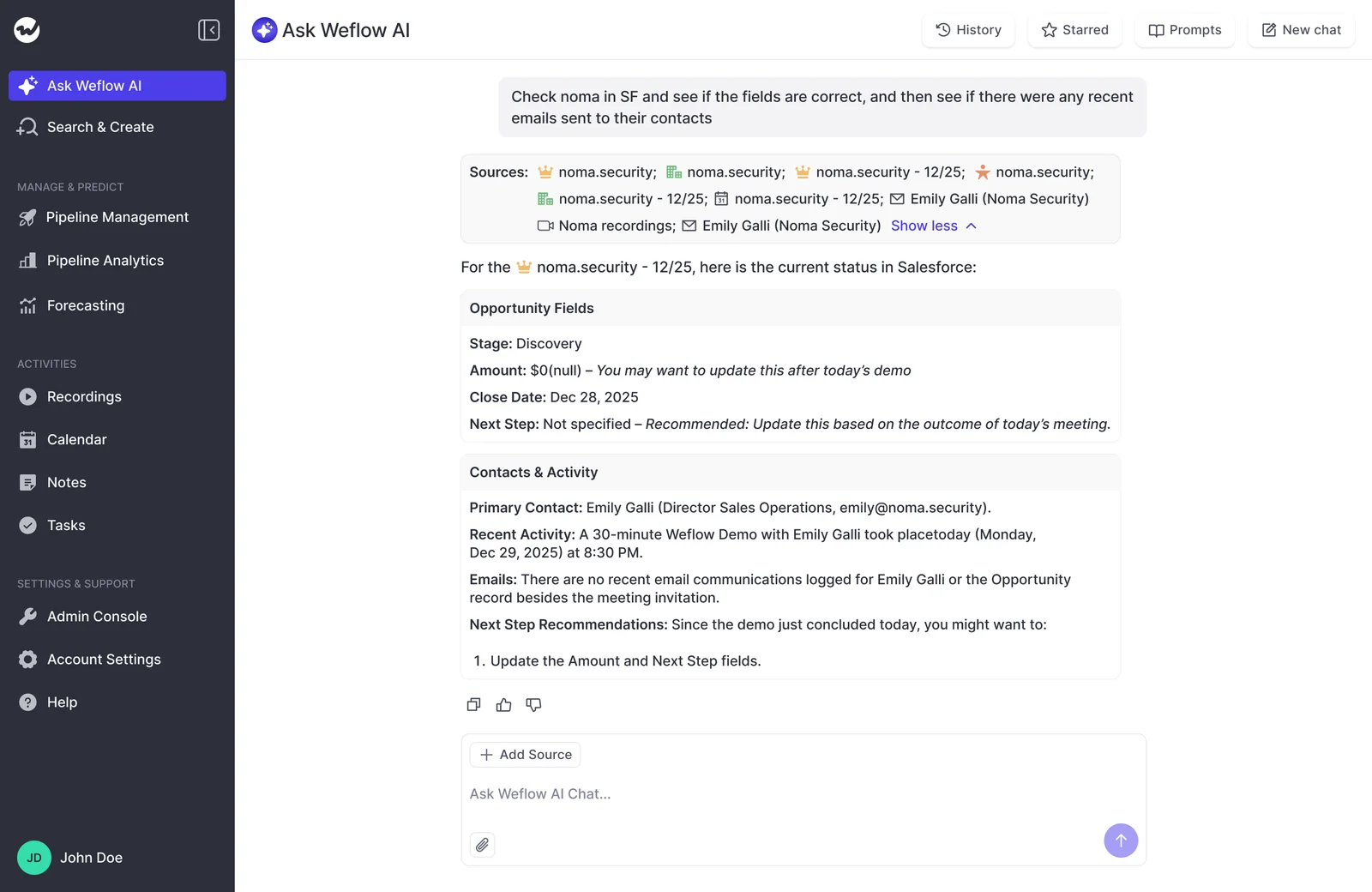Click the Calendar sidebar icon

point(28,440)
